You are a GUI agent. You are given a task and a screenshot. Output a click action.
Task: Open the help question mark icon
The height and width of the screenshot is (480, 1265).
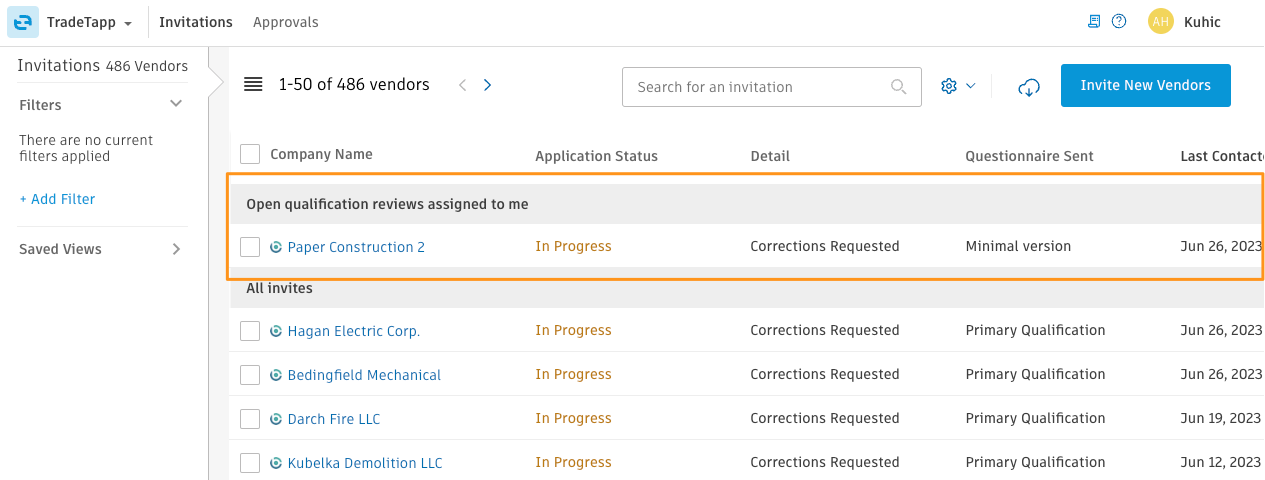1119,22
